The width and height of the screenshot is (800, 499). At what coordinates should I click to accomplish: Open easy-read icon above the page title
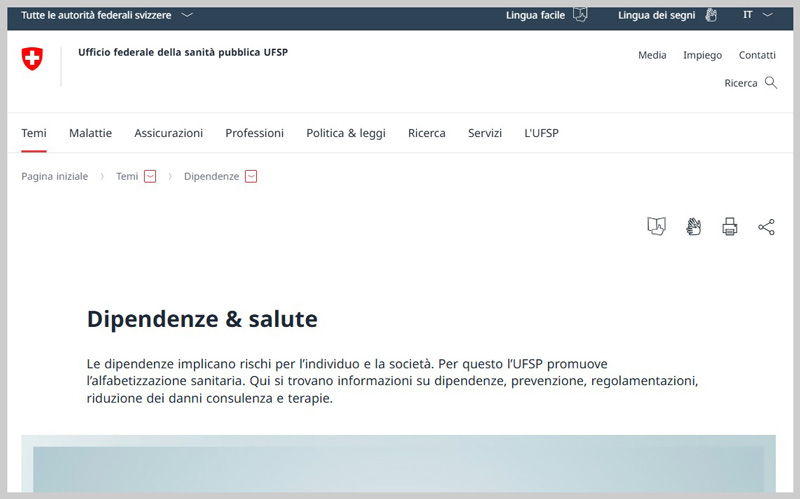[656, 227]
